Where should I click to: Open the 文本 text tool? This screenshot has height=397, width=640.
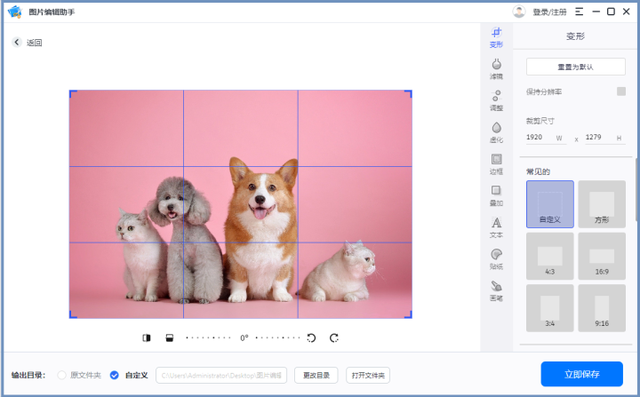496,228
